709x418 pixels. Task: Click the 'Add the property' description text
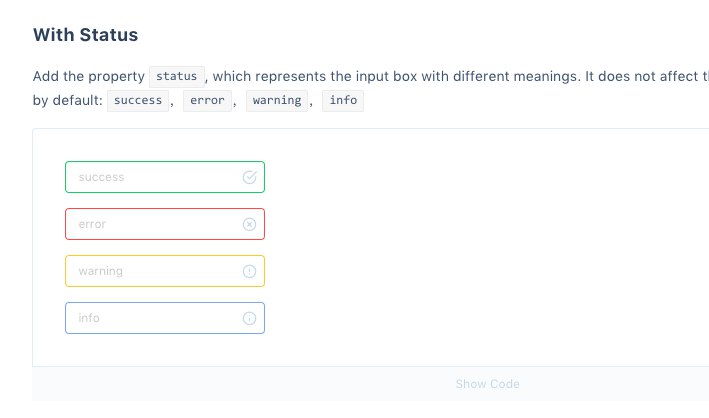pyautogui.click(x=89, y=76)
